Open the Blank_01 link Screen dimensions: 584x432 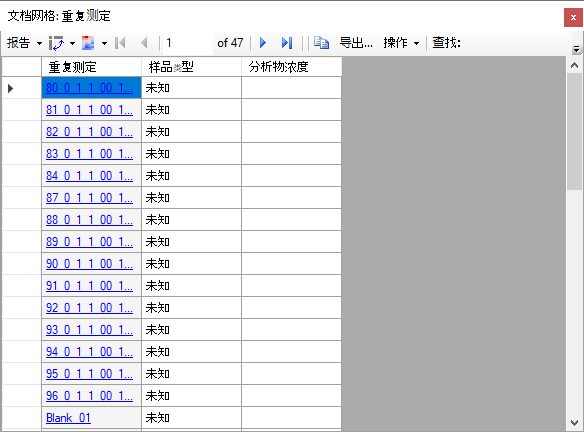tap(68, 418)
